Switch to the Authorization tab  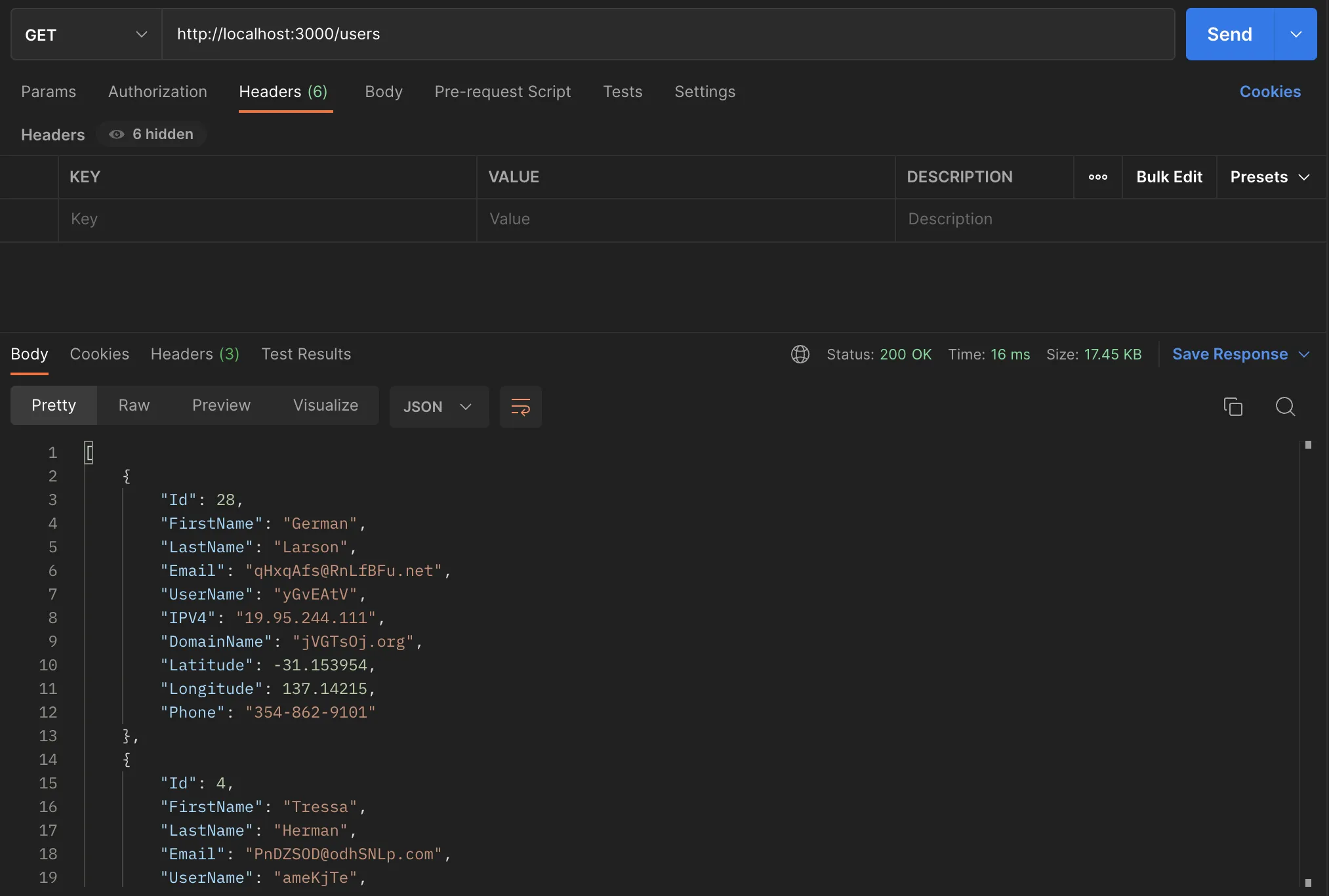pos(157,92)
